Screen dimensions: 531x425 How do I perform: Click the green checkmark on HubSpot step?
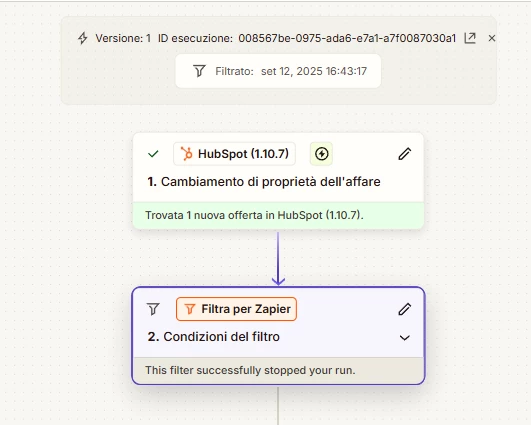coord(153,154)
